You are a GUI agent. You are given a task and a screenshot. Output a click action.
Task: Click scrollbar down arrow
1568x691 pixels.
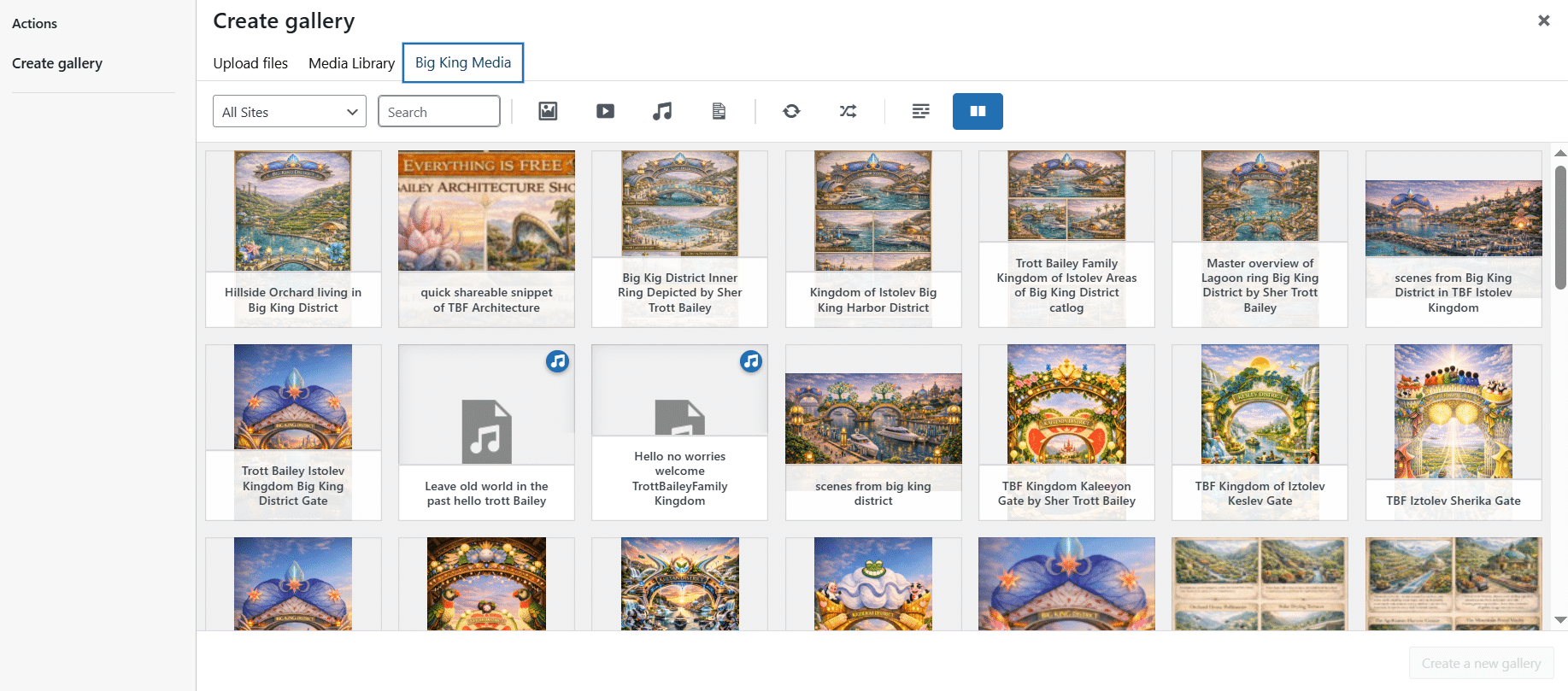coord(1560,620)
